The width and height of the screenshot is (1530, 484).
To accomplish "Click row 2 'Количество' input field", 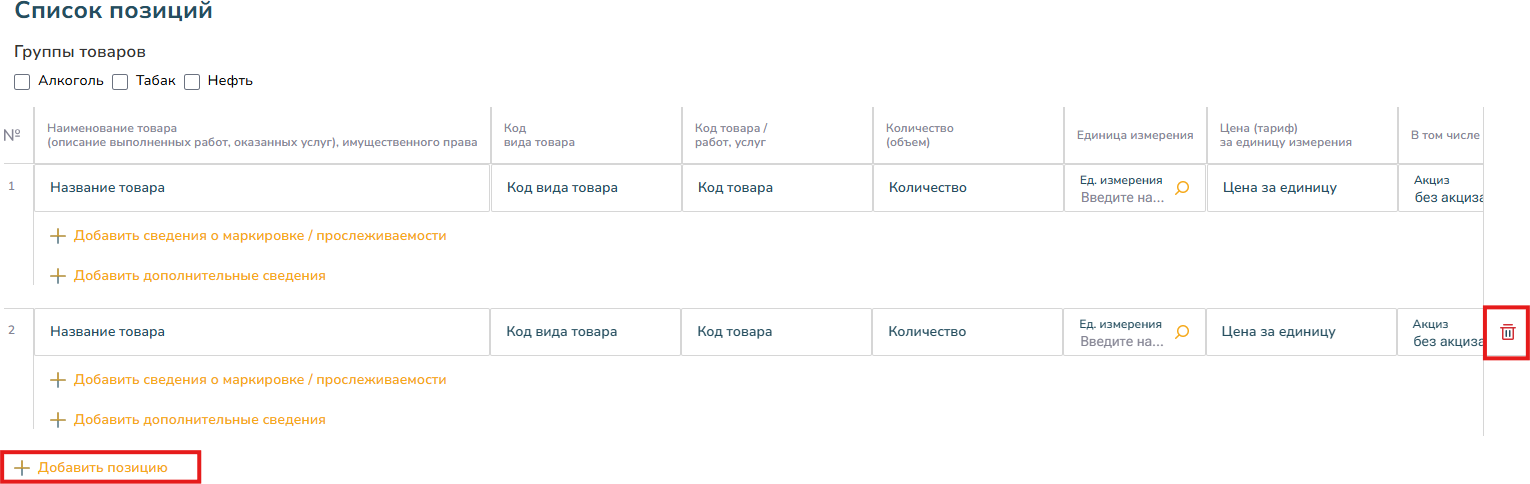I will tap(967, 332).
